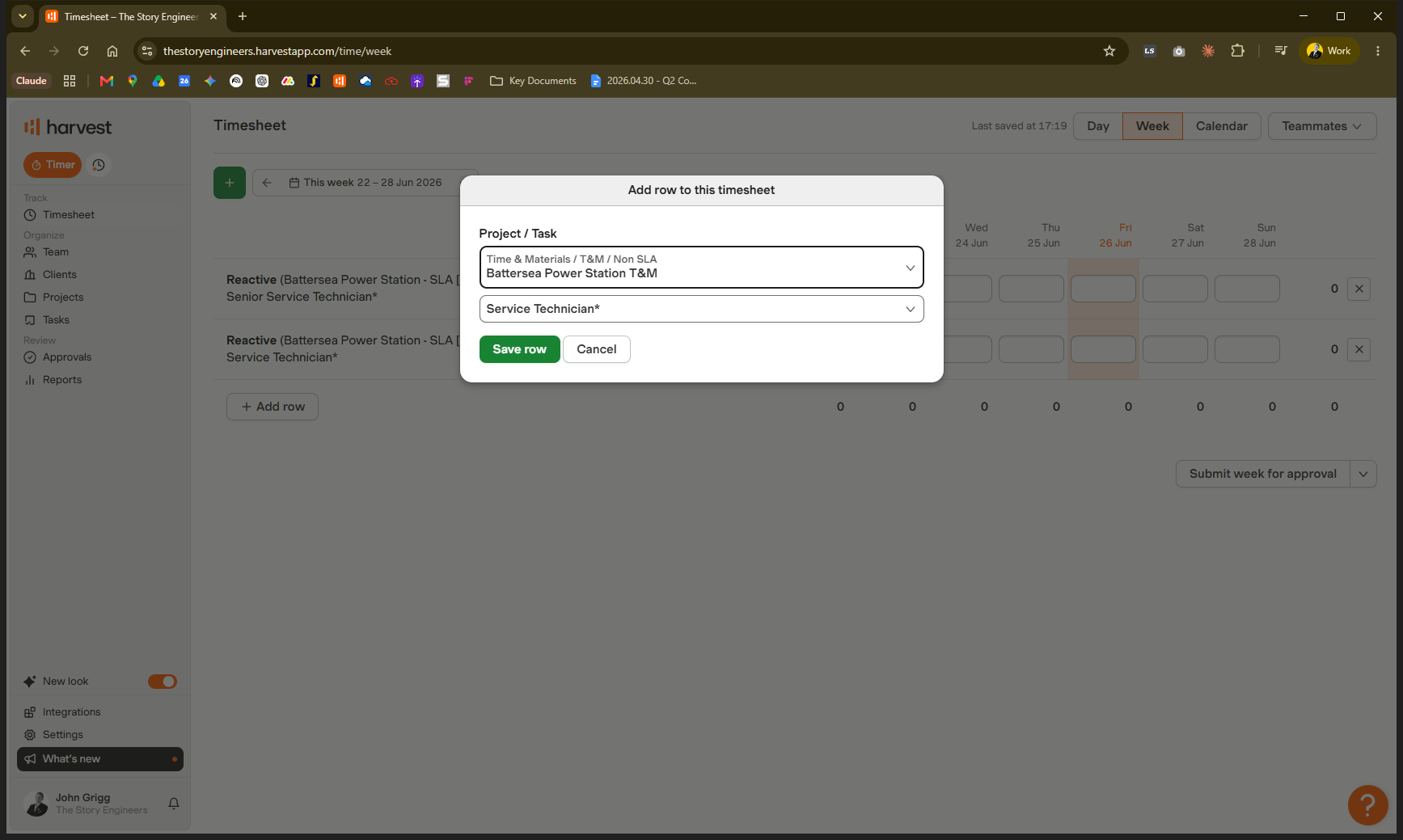Go to previous week arrow
Screen dimensions: 1403x840
coord(267,183)
